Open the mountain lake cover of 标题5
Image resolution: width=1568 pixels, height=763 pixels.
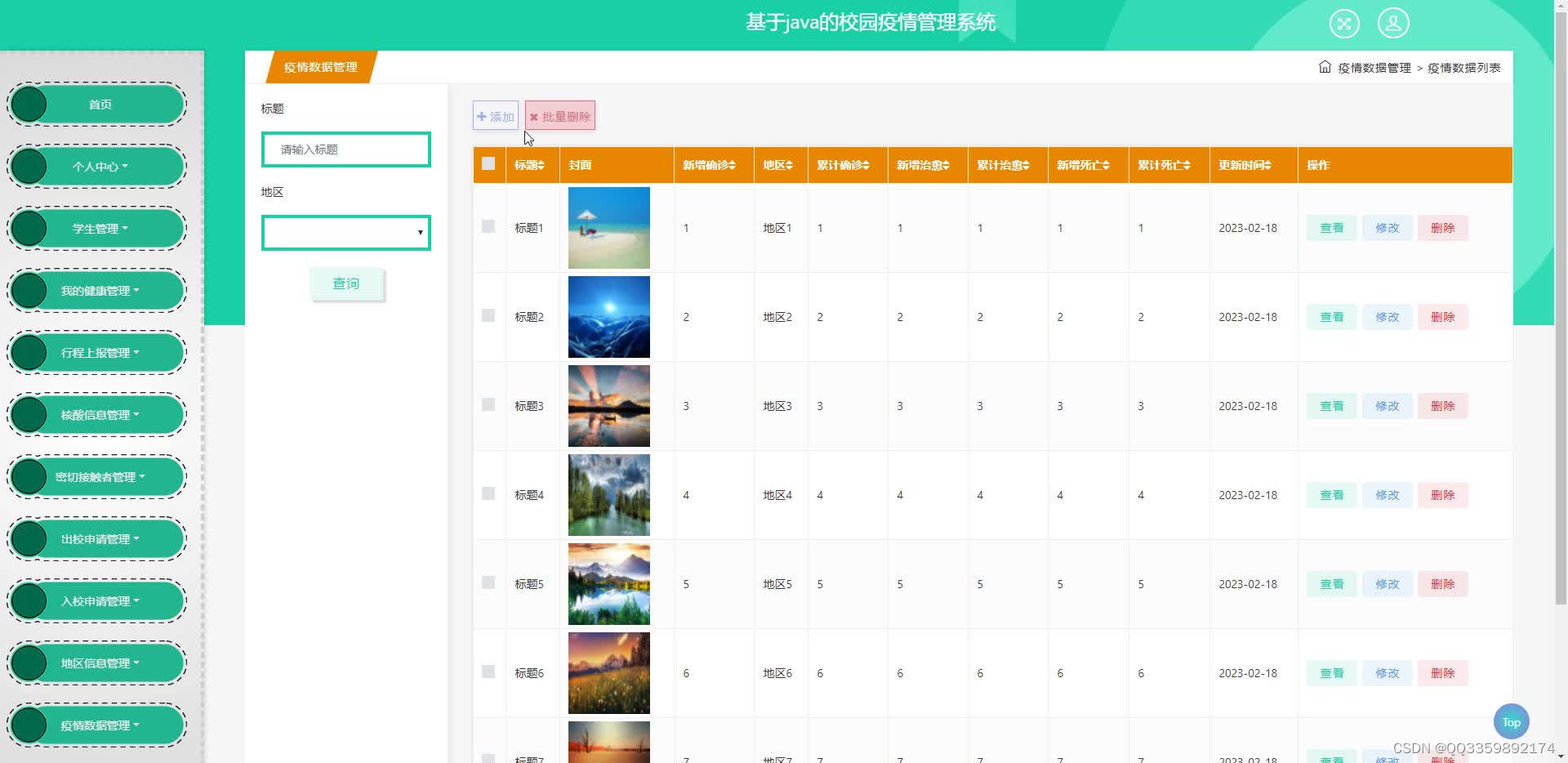click(x=609, y=584)
